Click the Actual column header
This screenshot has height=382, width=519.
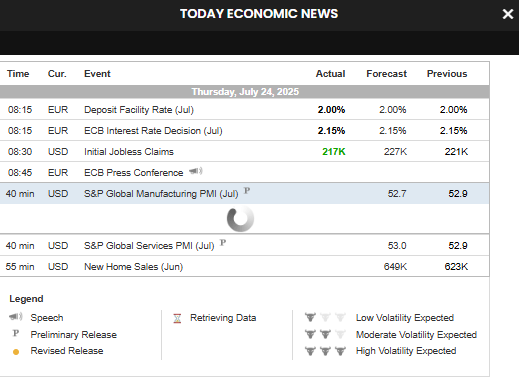click(330, 74)
